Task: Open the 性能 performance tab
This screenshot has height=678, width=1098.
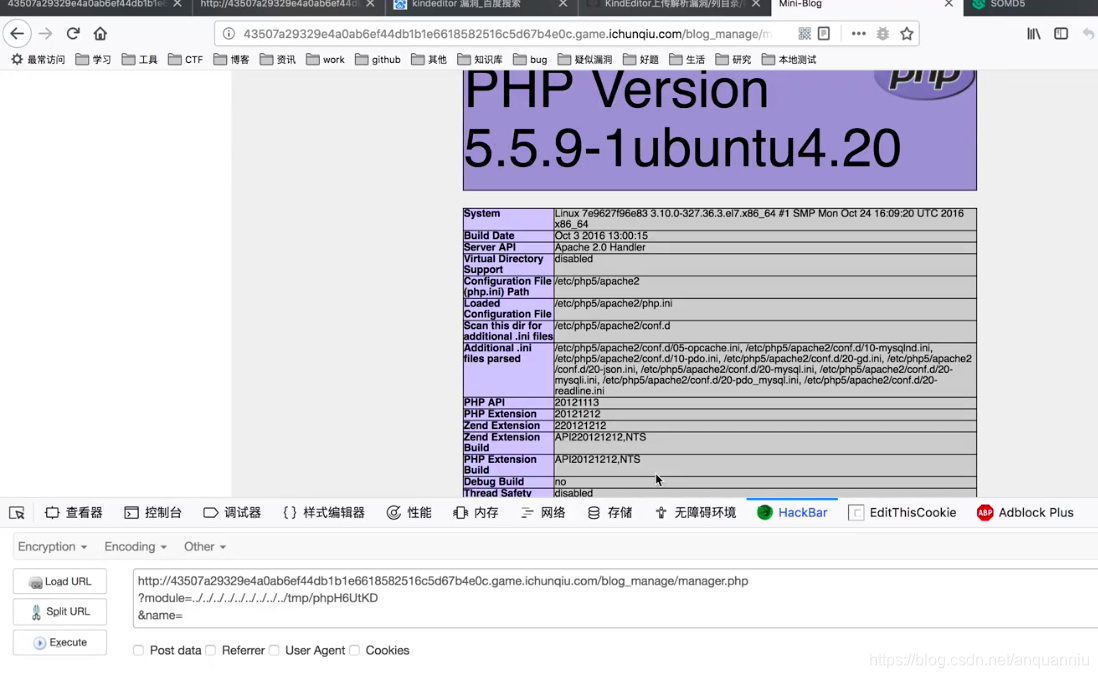Action: tap(409, 513)
